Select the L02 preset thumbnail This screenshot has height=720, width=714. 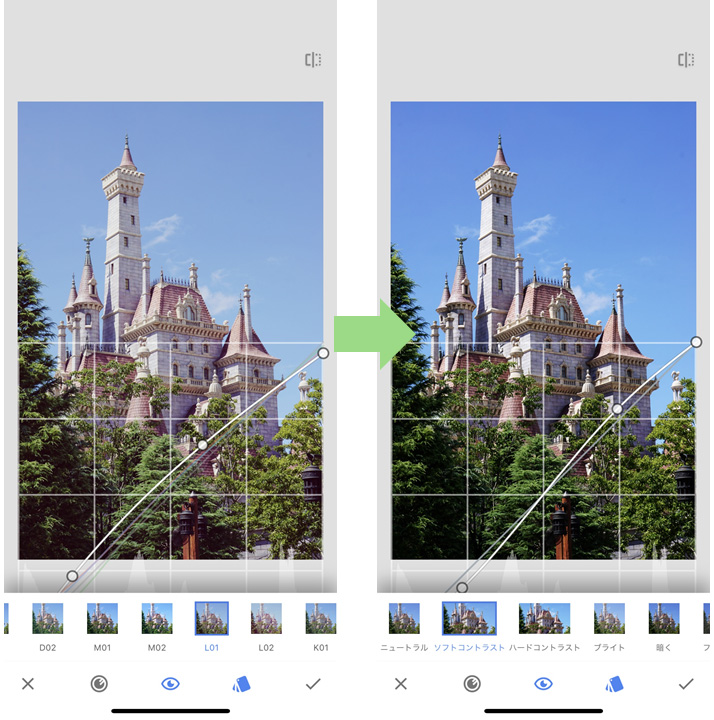266,619
